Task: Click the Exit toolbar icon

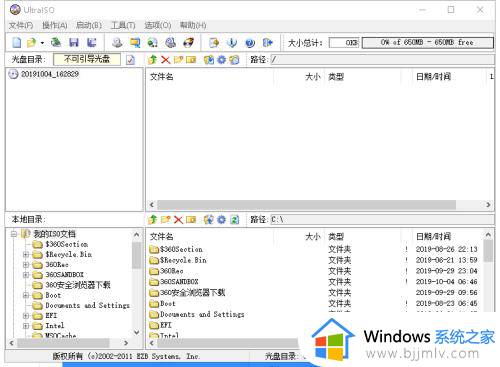Action: coord(268,43)
